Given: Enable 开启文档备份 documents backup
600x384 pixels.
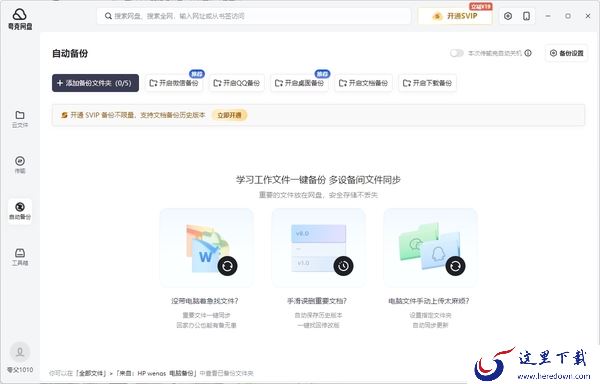Looking at the screenshot, I should [x=364, y=83].
